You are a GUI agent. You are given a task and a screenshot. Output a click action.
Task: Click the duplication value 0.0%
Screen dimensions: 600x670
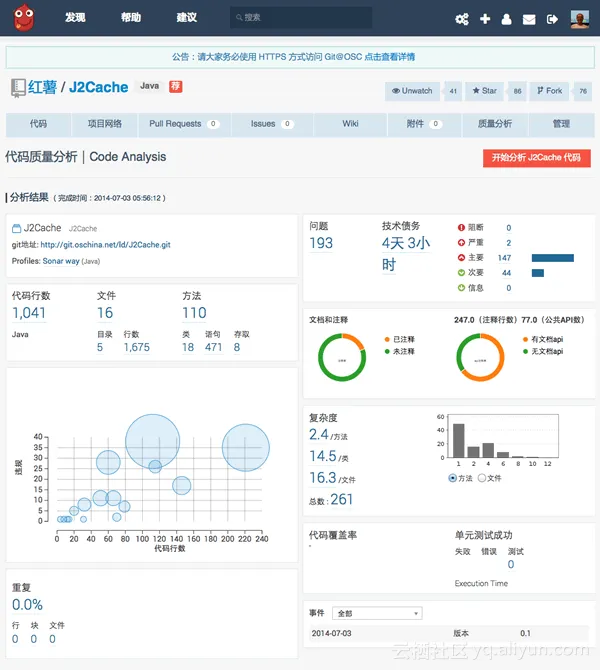coord(27,605)
